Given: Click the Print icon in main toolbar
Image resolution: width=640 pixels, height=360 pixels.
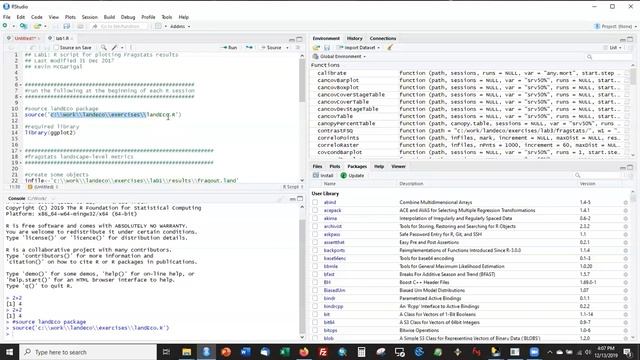Looking at the screenshot, I should coord(80,26).
